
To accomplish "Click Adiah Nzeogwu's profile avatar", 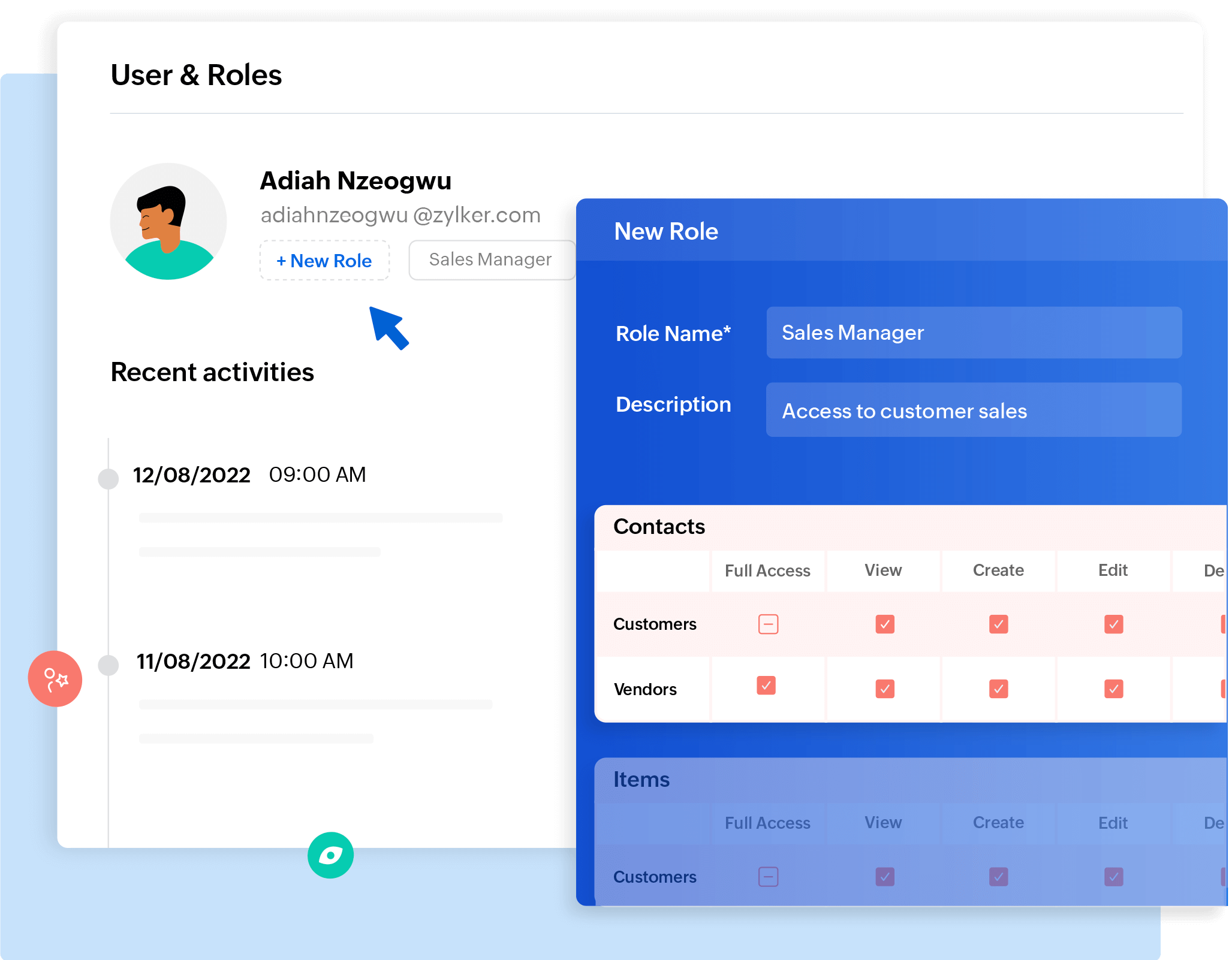I will [x=168, y=221].
